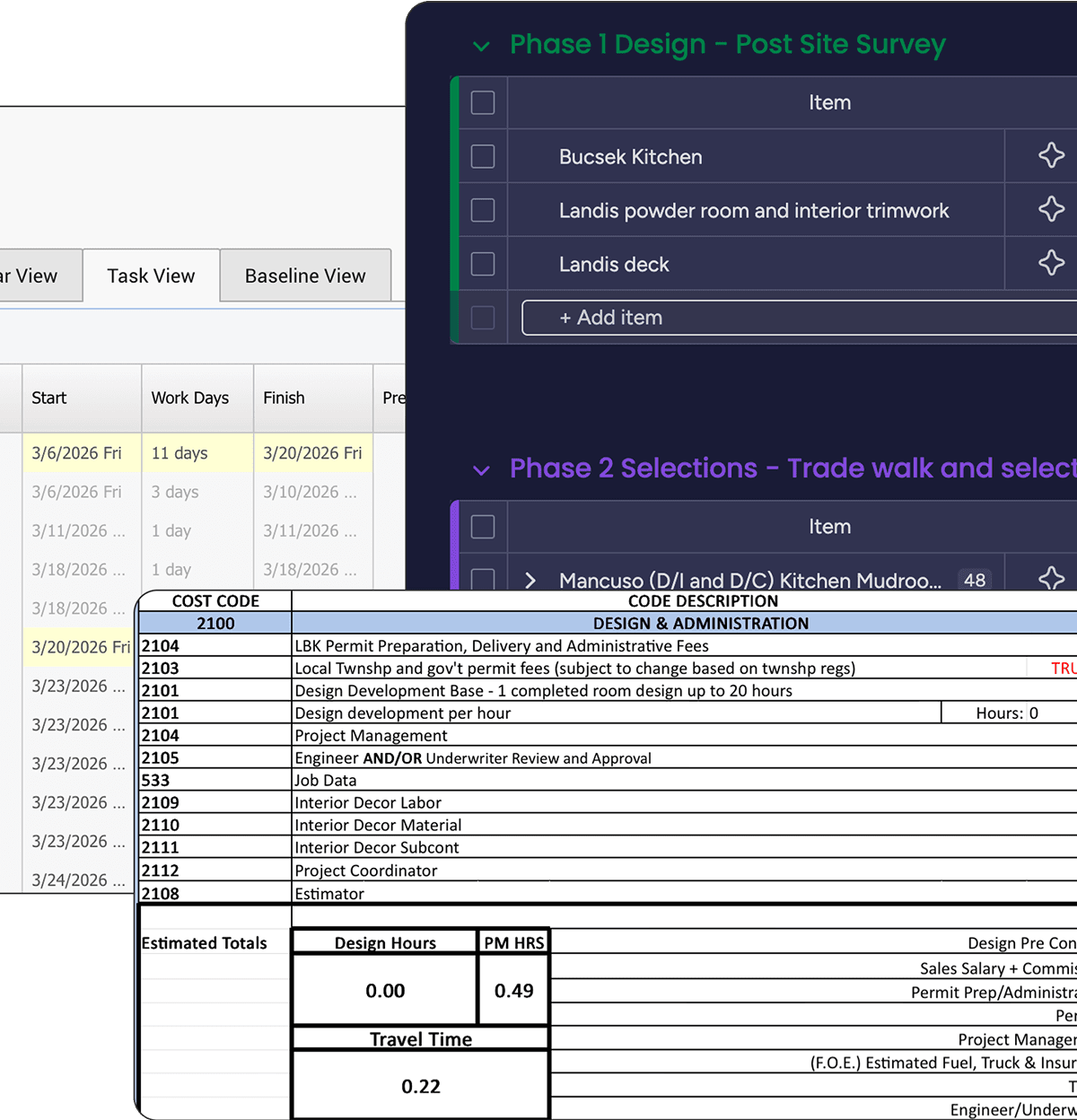The height and width of the screenshot is (1120, 1077).
Task: Sort by the Start column header
Action: [82, 398]
